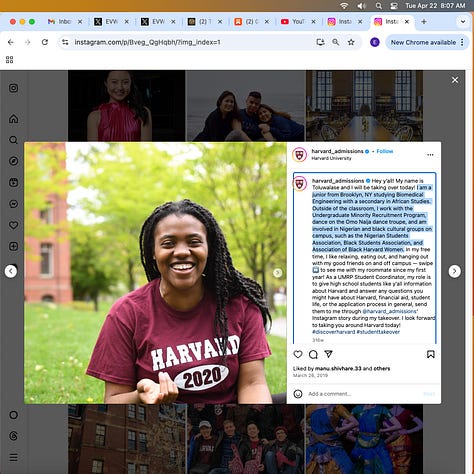Click the volume icon in menu bar
Image resolution: width=474 pixels, height=474 pixels.
[361, 6]
